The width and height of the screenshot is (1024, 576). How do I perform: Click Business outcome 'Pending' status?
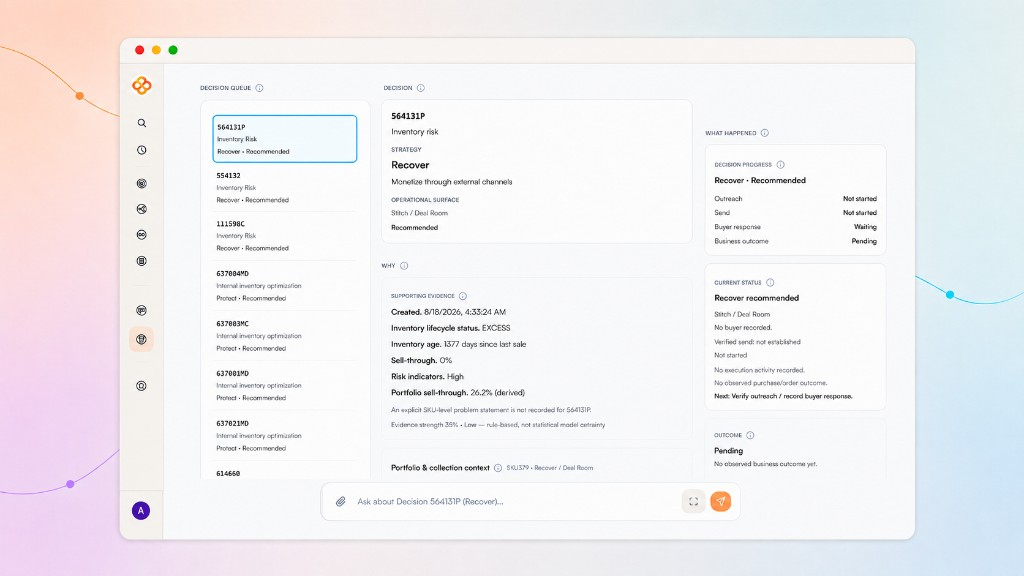pos(864,241)
